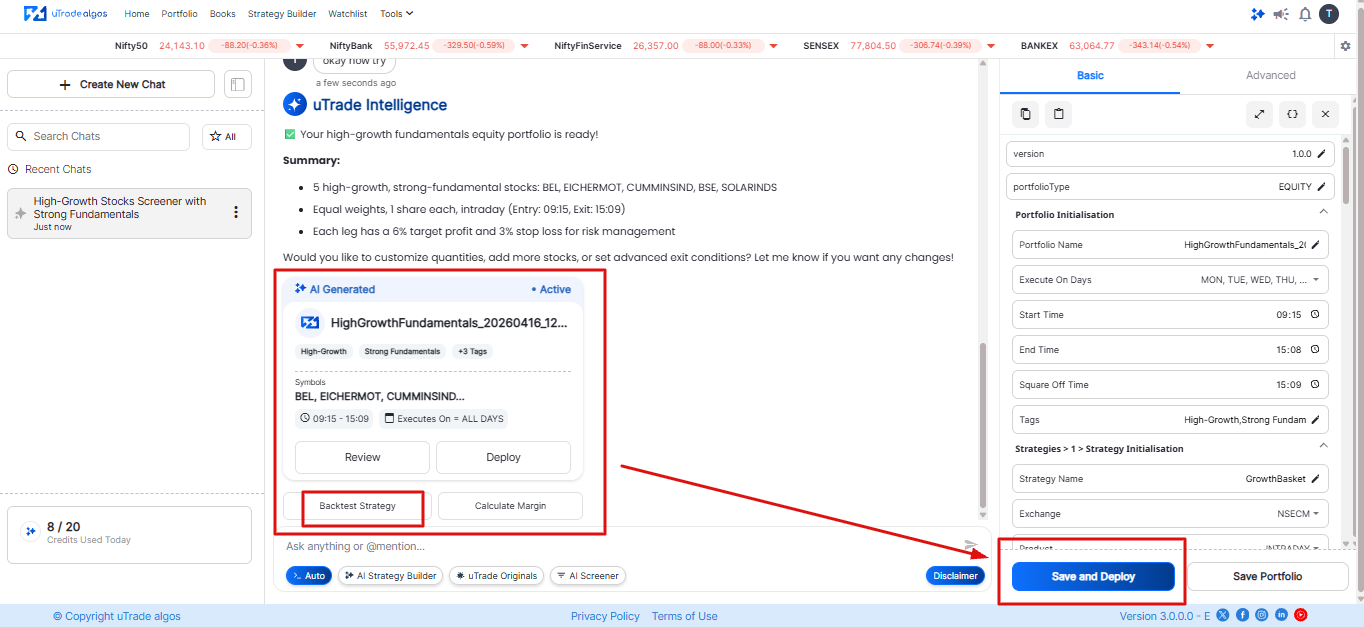This screenshot has width=1364, height=627.
Task: Select the uTrade Originals chip
Action: click(497, 576)
